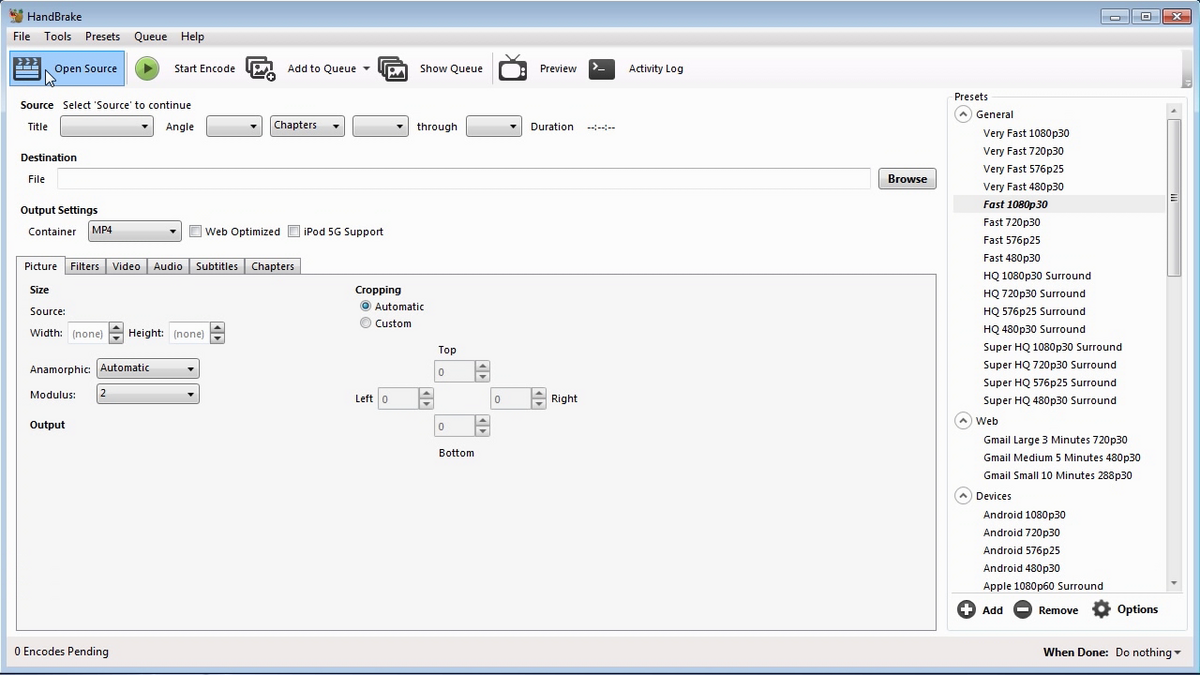The height and width of the screenshot is (675, 1200).
Task: Select the Fast 1080p30 preset
Action: pyautogui.click(x=1015, y=204)
